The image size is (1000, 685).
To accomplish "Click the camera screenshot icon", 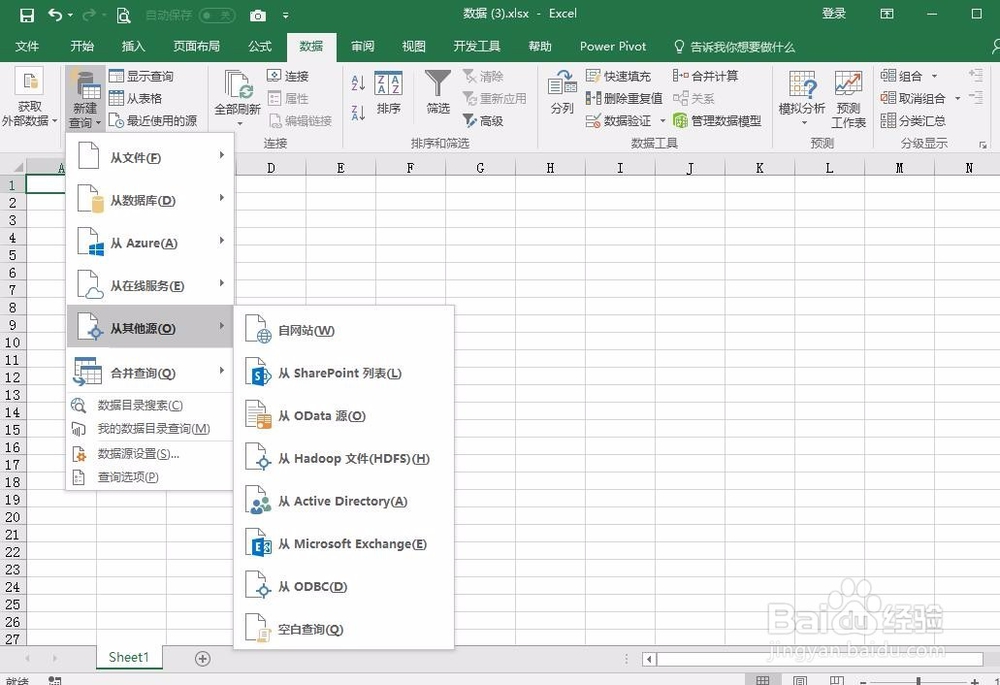I will click(x=258, y=15).
